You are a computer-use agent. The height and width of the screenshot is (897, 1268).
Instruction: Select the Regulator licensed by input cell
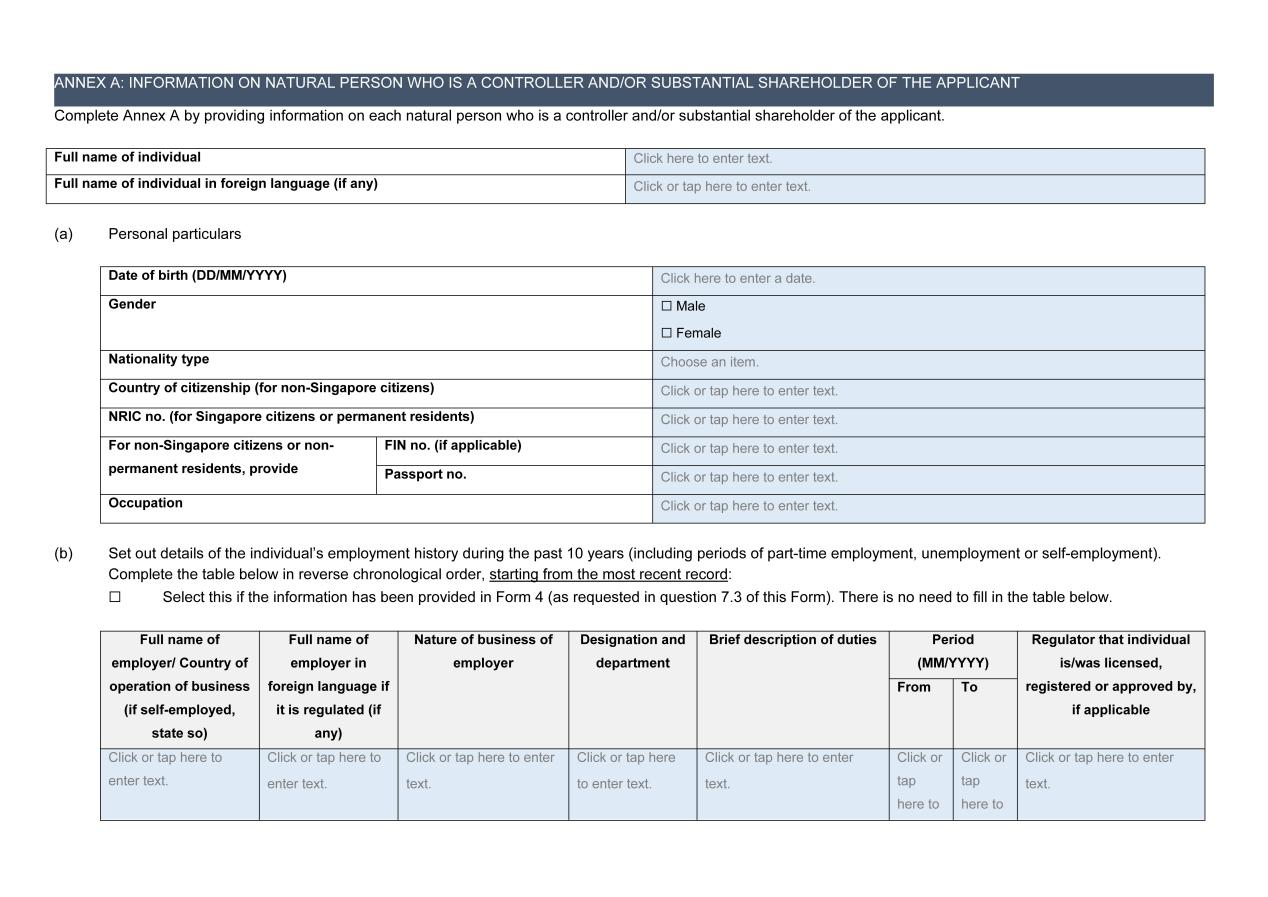(x=1110, y=771)
